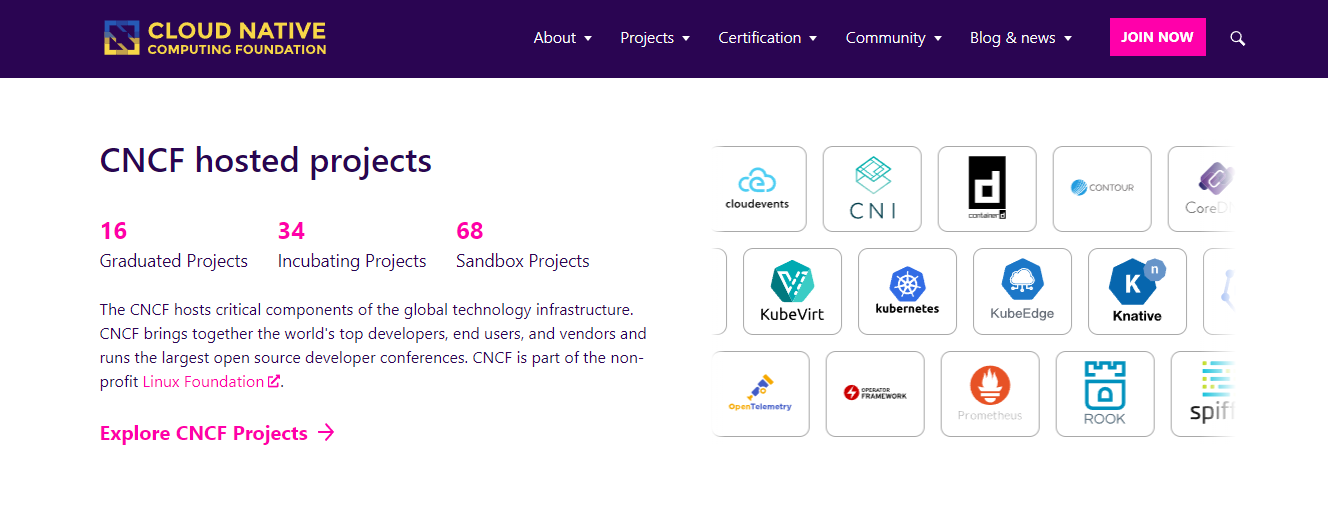Open the Prometheus project logo
Screen dimensions: 1328x526
coord(990,394)
